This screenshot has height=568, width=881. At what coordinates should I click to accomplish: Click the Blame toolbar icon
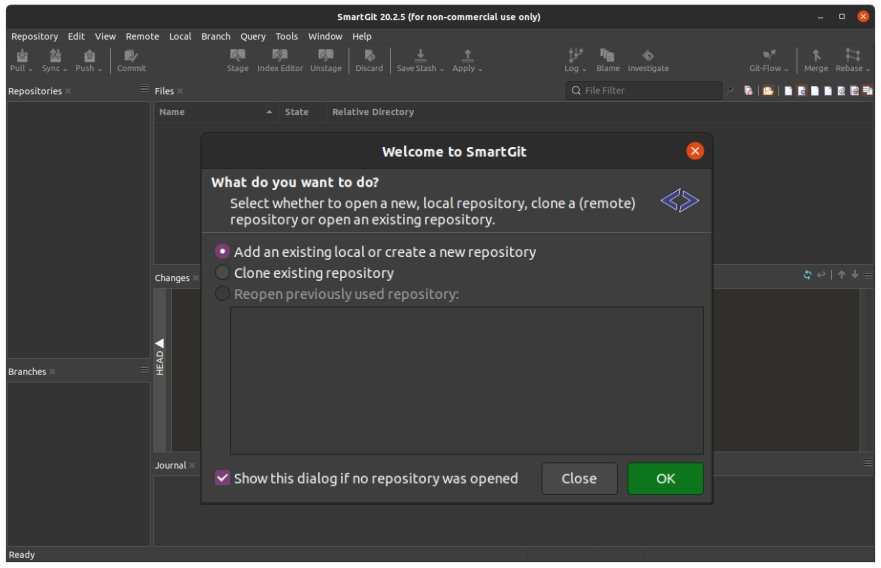pyautogui.click(x=607, y=55)
